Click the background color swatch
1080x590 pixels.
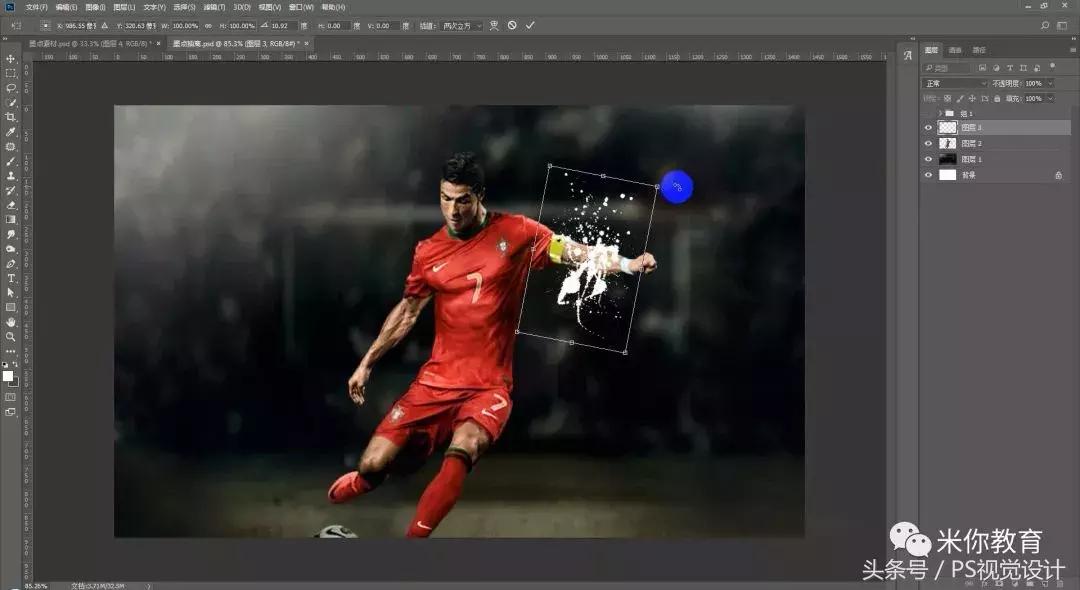pyautogui.click(x=14, y=382)
